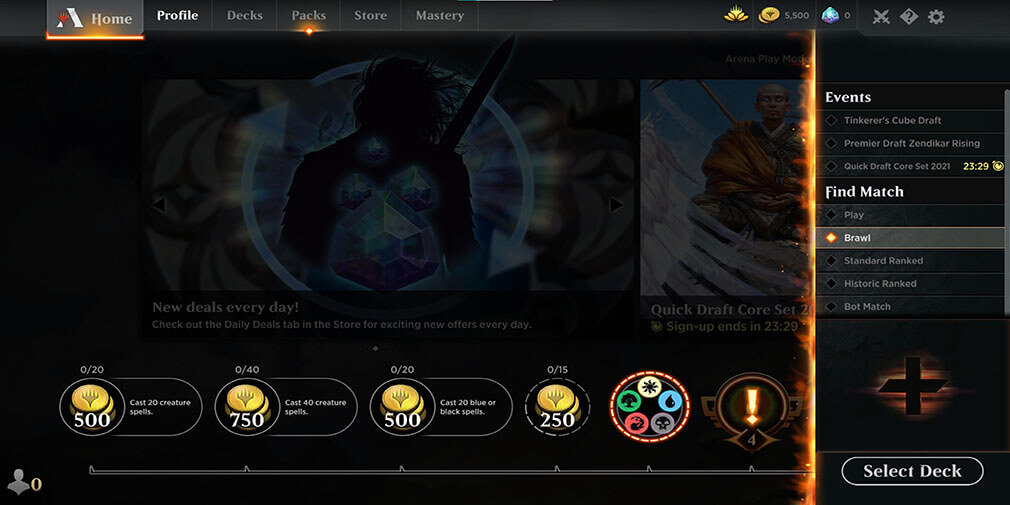
Task: Click the exclamation rank reward badge
Action: coord(752,410)
